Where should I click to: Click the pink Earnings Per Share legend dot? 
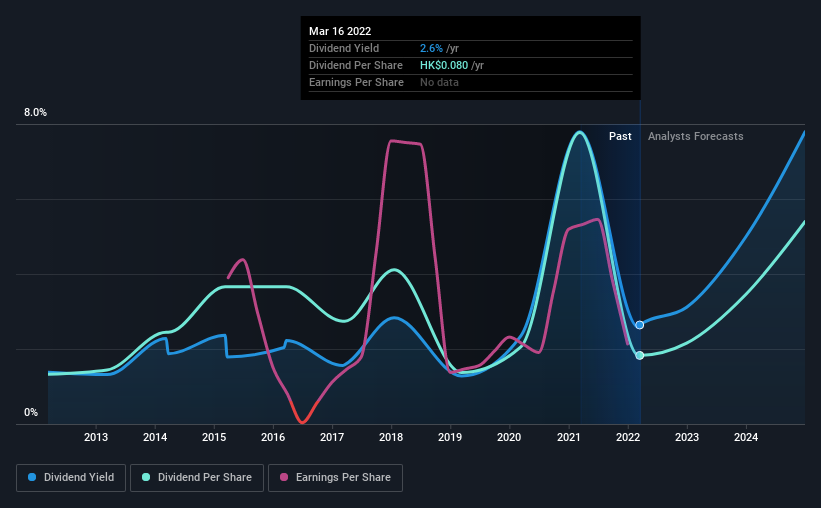pyautogui.click(x=284, y=477)
